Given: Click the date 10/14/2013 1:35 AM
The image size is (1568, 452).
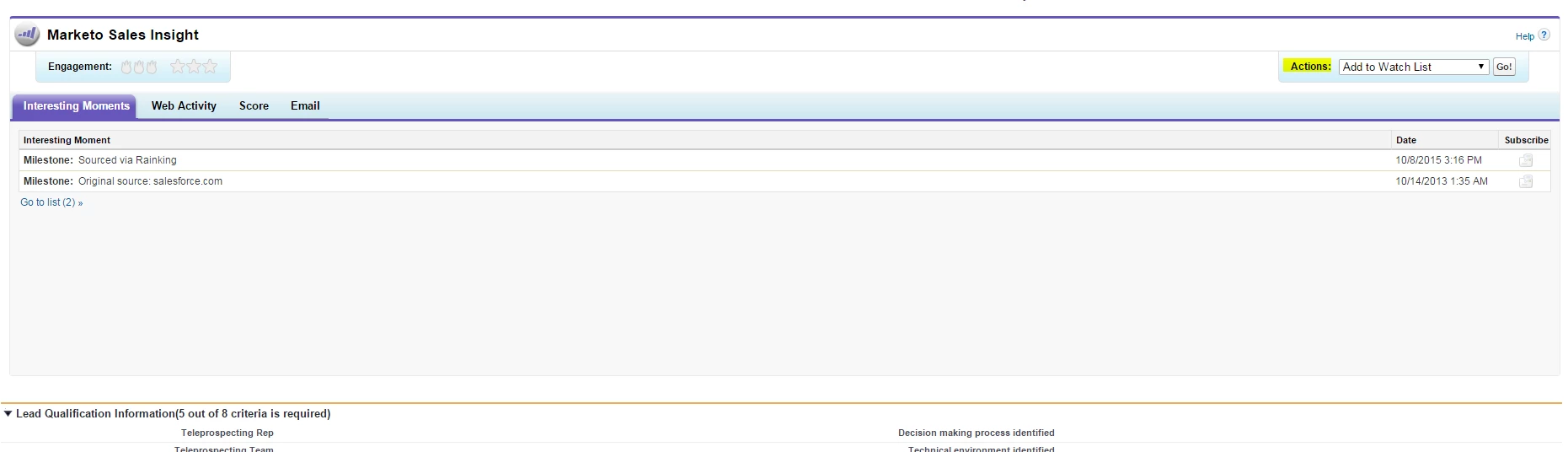Looking at the screenshot, I should click(1441, 181).
